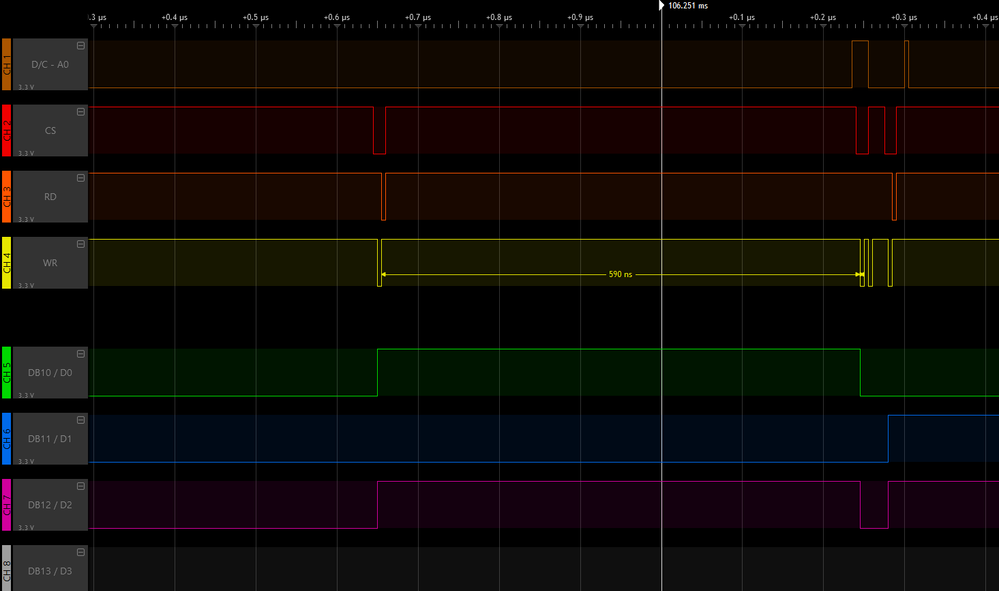This screenshot has height=591, width=999.
Task: Select the D/C - A0 channel label
Action: click(x=50, y=64)
